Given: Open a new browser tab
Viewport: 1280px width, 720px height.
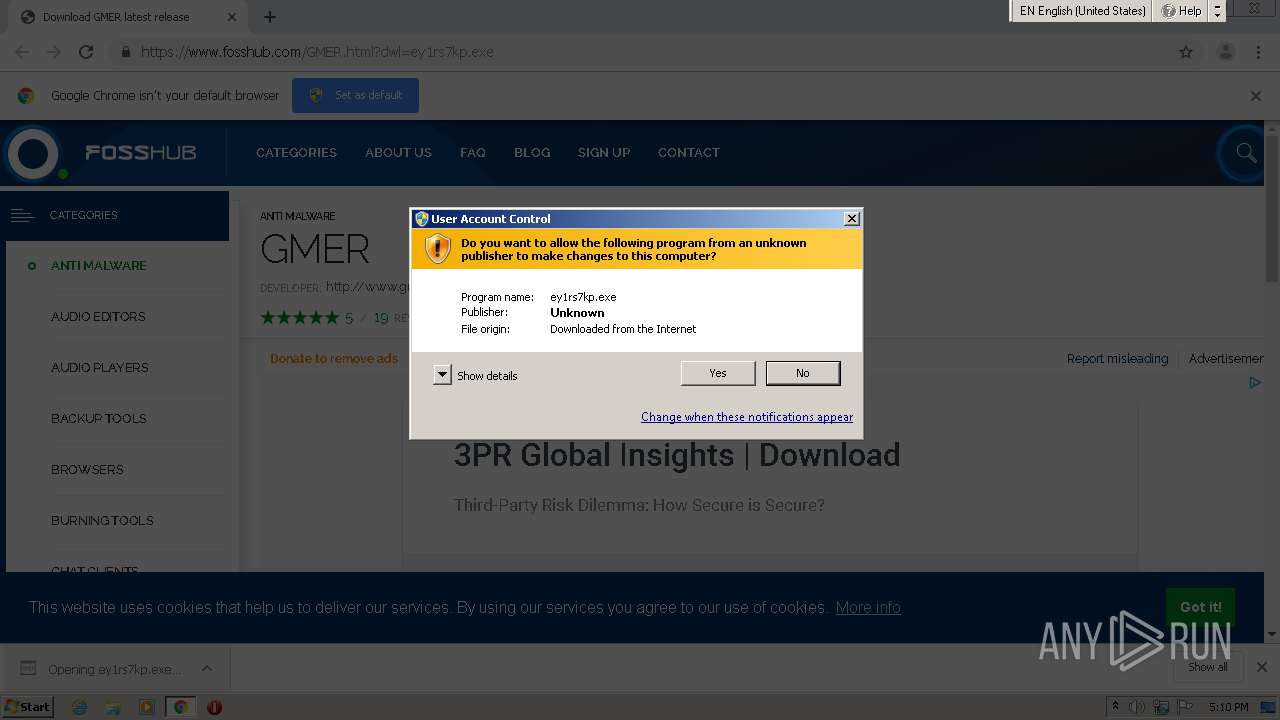Looking at the screenshot, I should 269,17.
